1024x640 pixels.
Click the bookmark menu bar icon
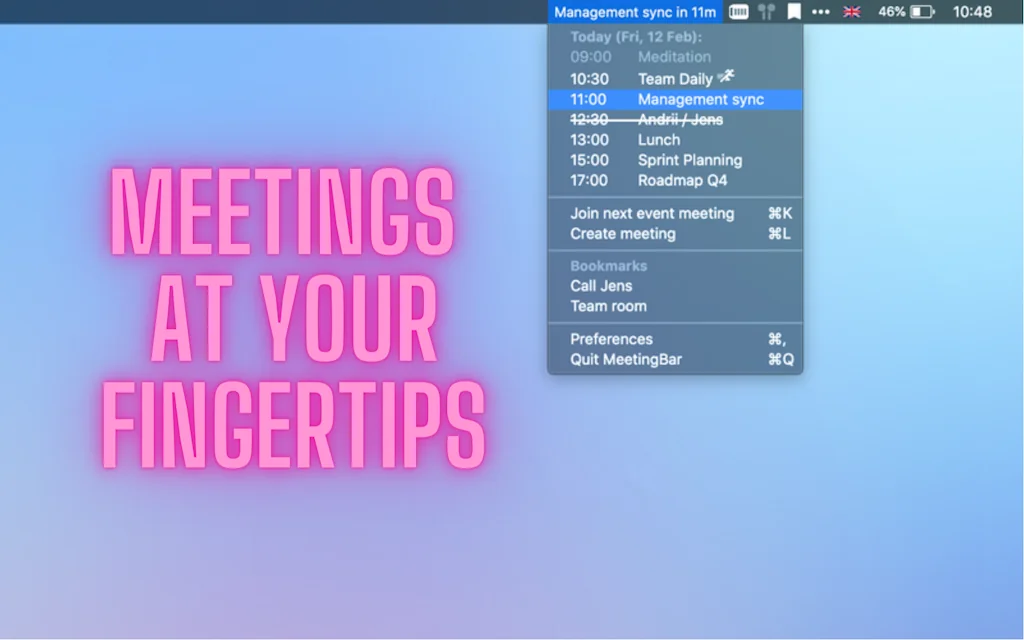click(x=793, y=12)
